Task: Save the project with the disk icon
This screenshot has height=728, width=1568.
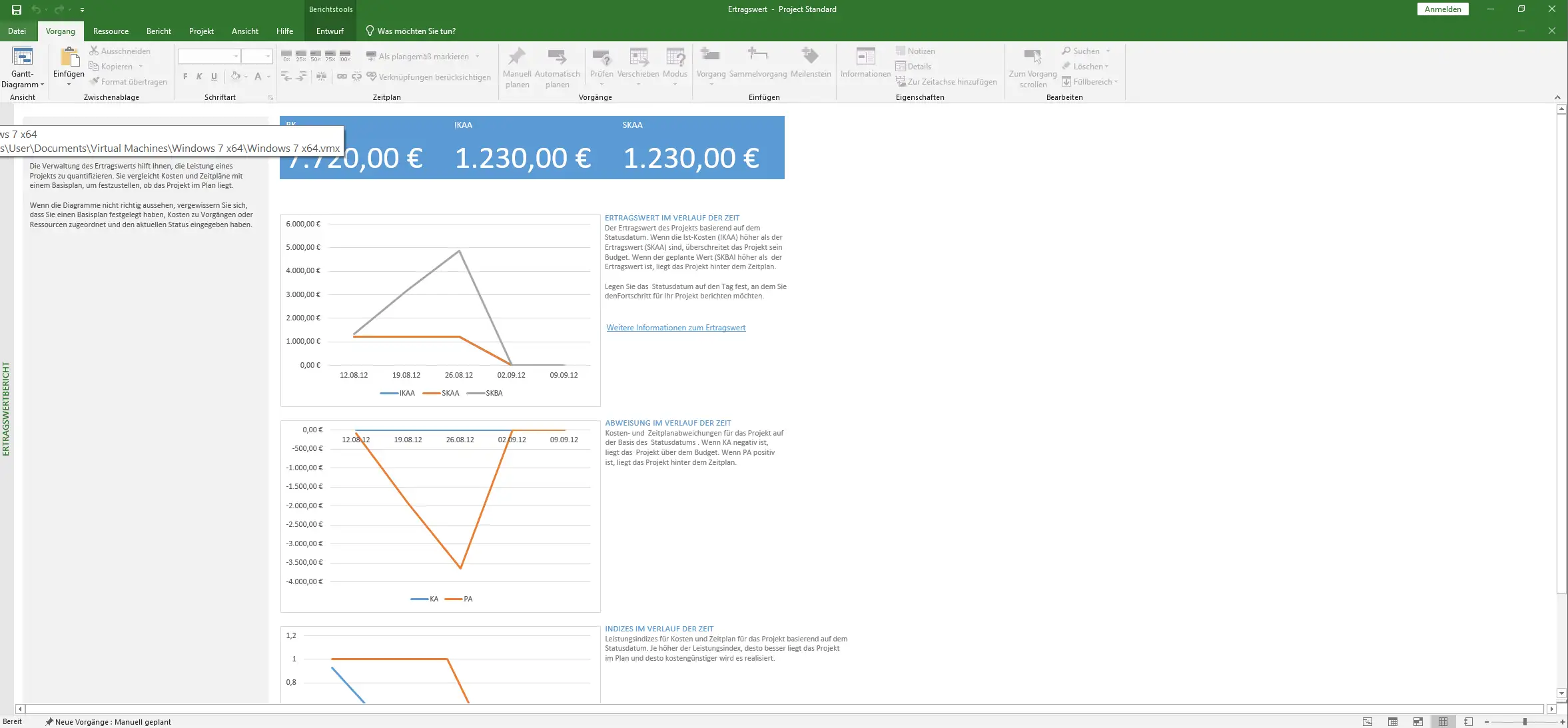Action: click(x=17, y=9)
